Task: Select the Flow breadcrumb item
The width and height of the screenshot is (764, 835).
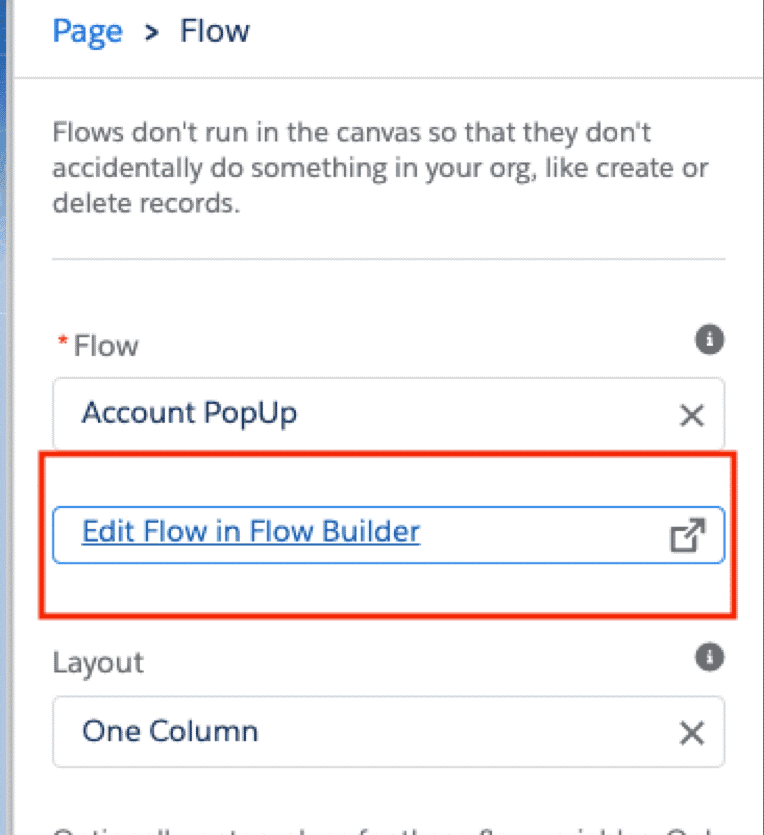Action: (x=214, y=31)
